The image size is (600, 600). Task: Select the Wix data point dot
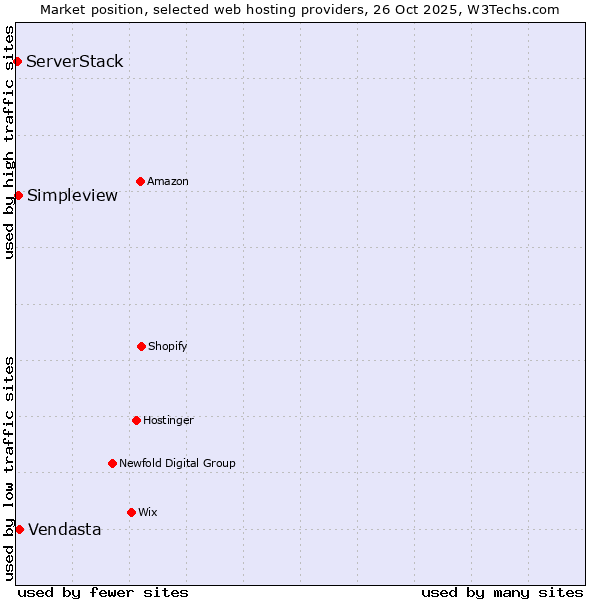(131, 512)
